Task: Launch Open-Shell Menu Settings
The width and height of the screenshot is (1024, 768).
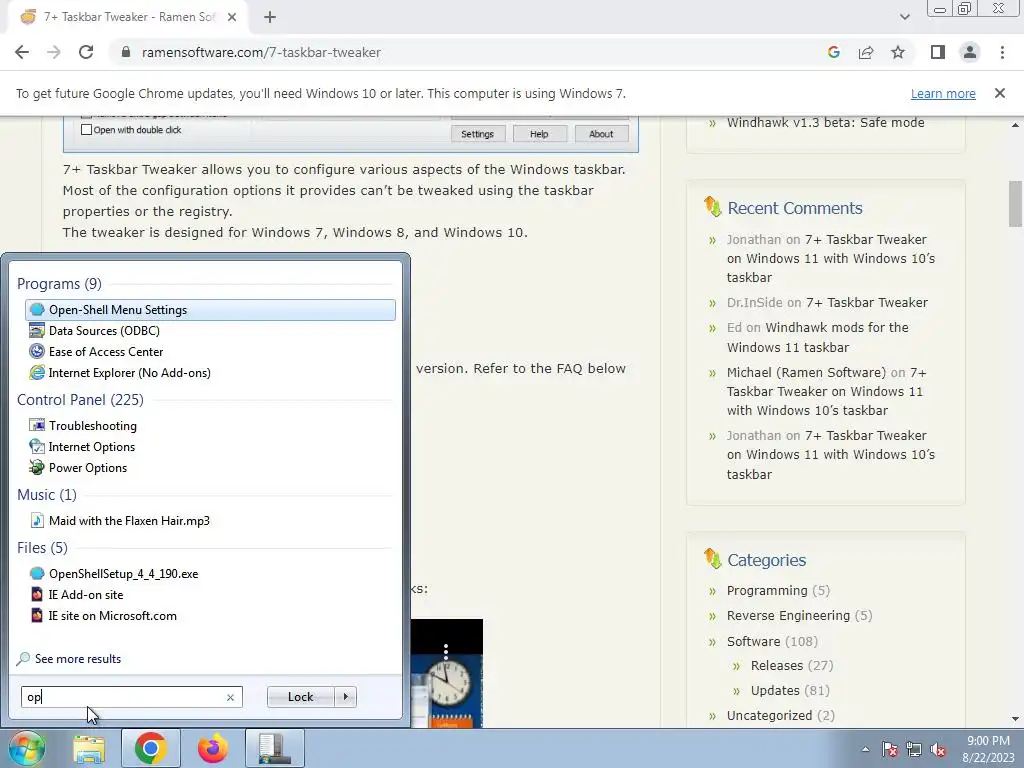Action: coord(210,310)
